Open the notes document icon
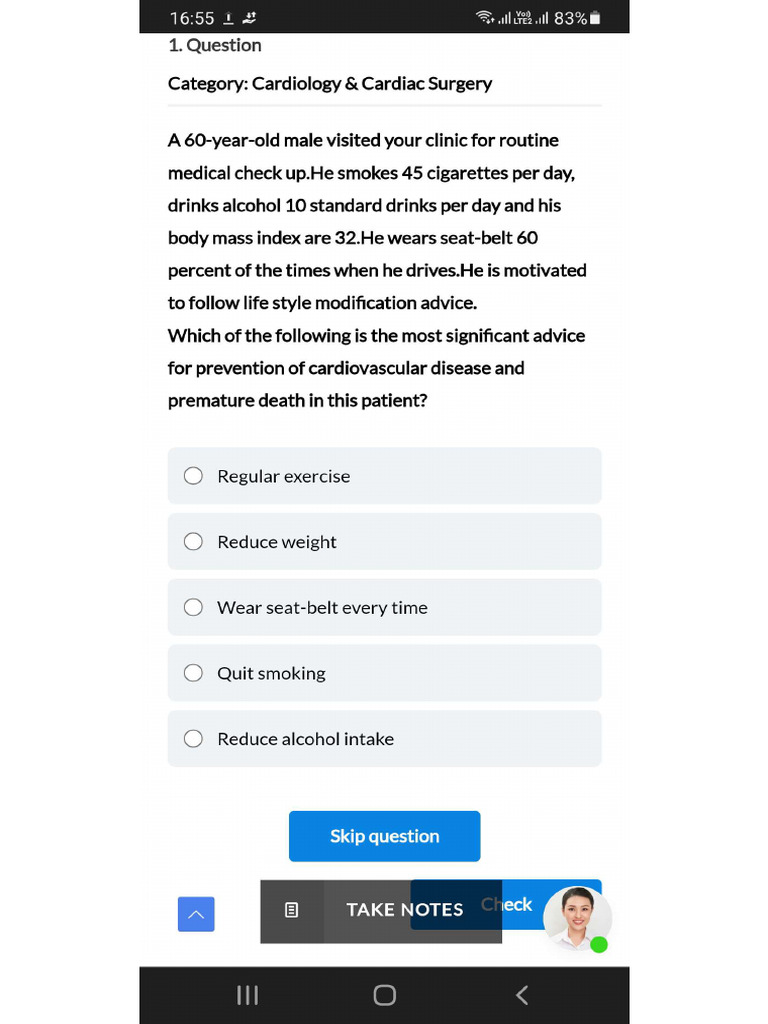 292,910
